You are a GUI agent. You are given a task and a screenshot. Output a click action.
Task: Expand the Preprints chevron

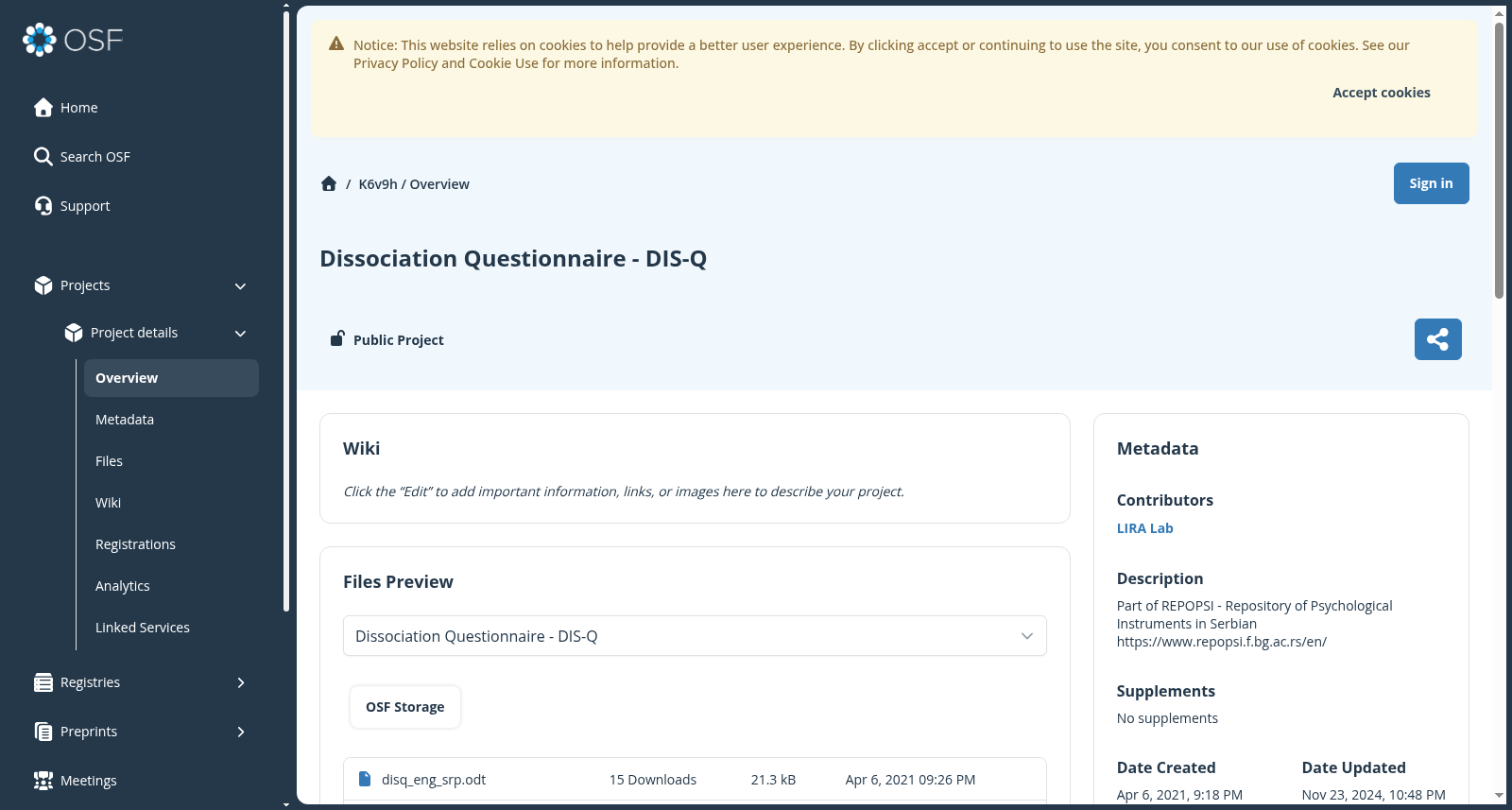(x=241, y=732)
